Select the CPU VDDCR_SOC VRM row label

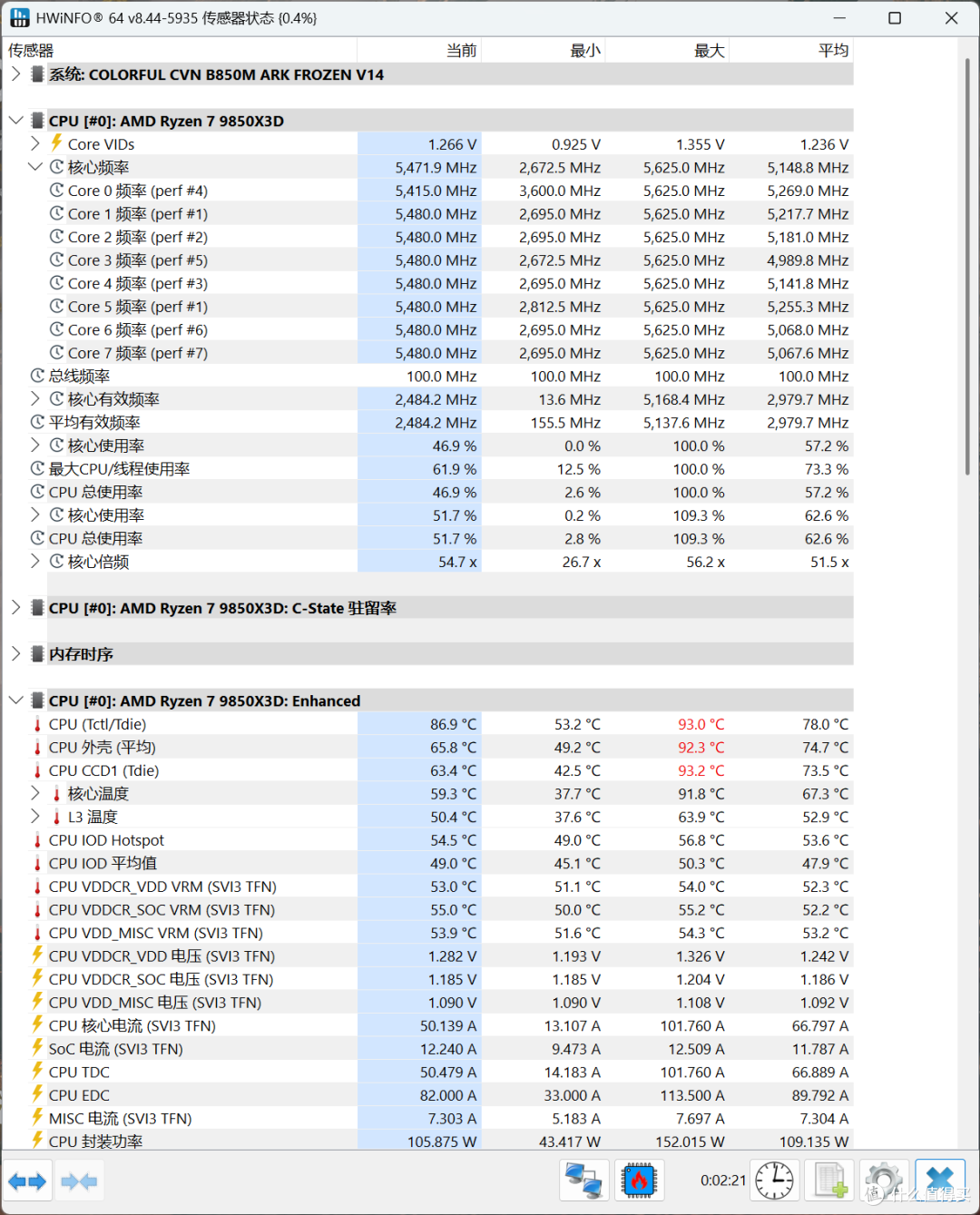click(x=162, y=910)
